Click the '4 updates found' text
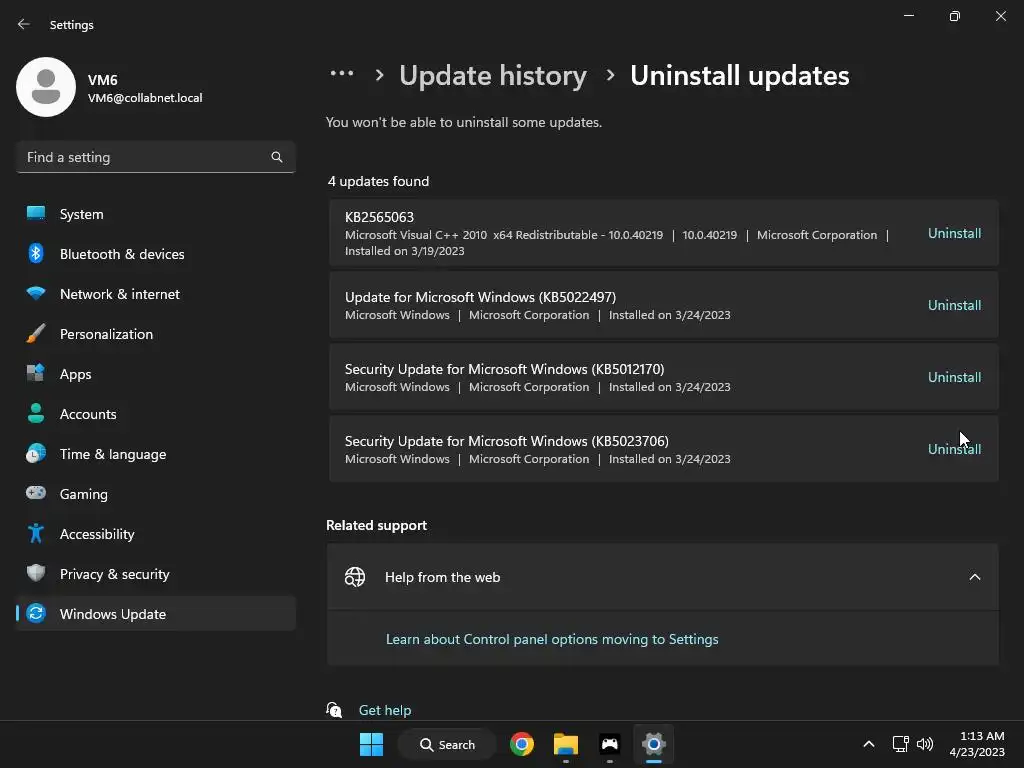The image size is (1024, 768). 378,182
